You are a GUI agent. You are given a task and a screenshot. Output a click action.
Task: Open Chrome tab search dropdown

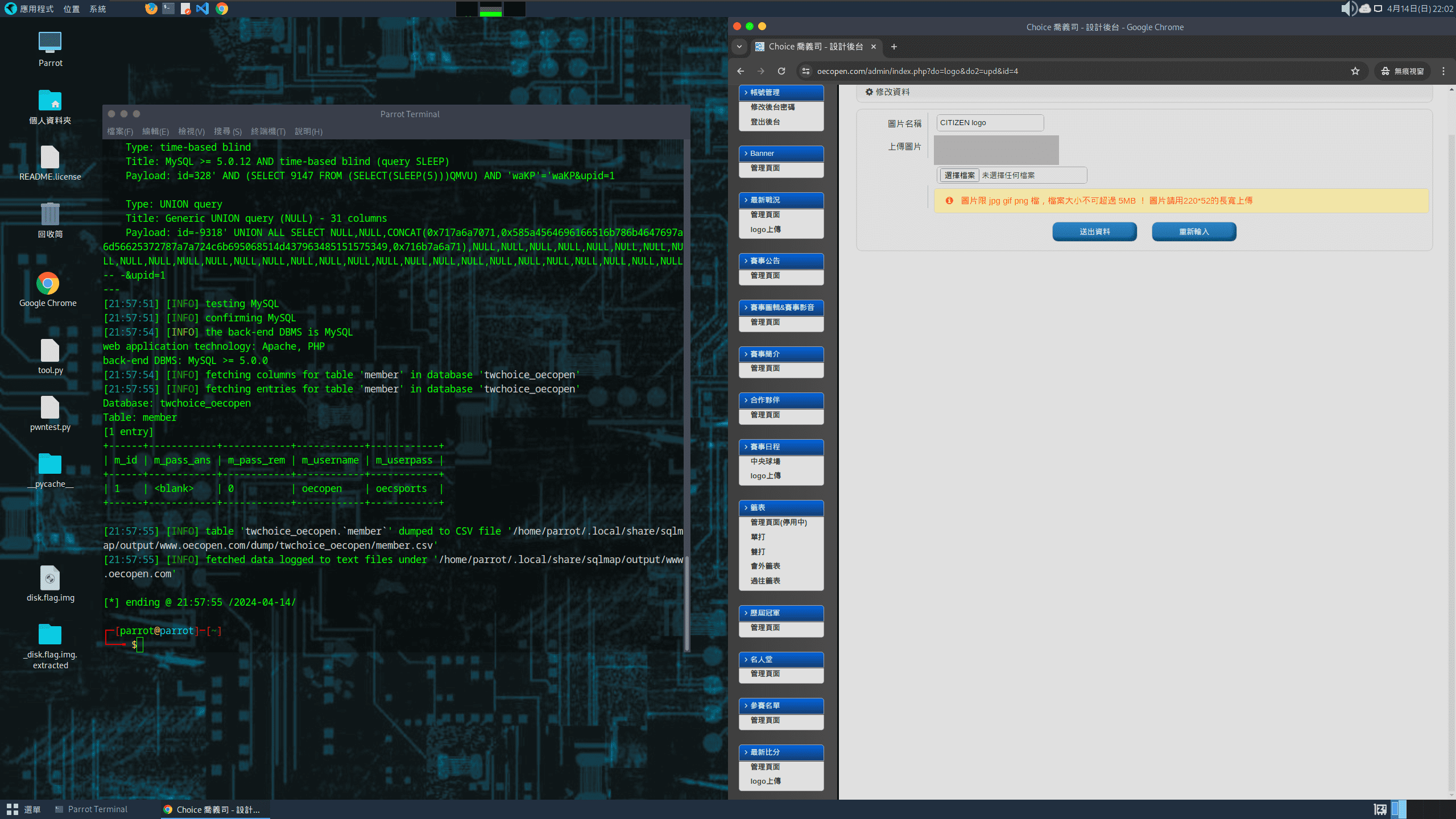(x=739, y=47)
